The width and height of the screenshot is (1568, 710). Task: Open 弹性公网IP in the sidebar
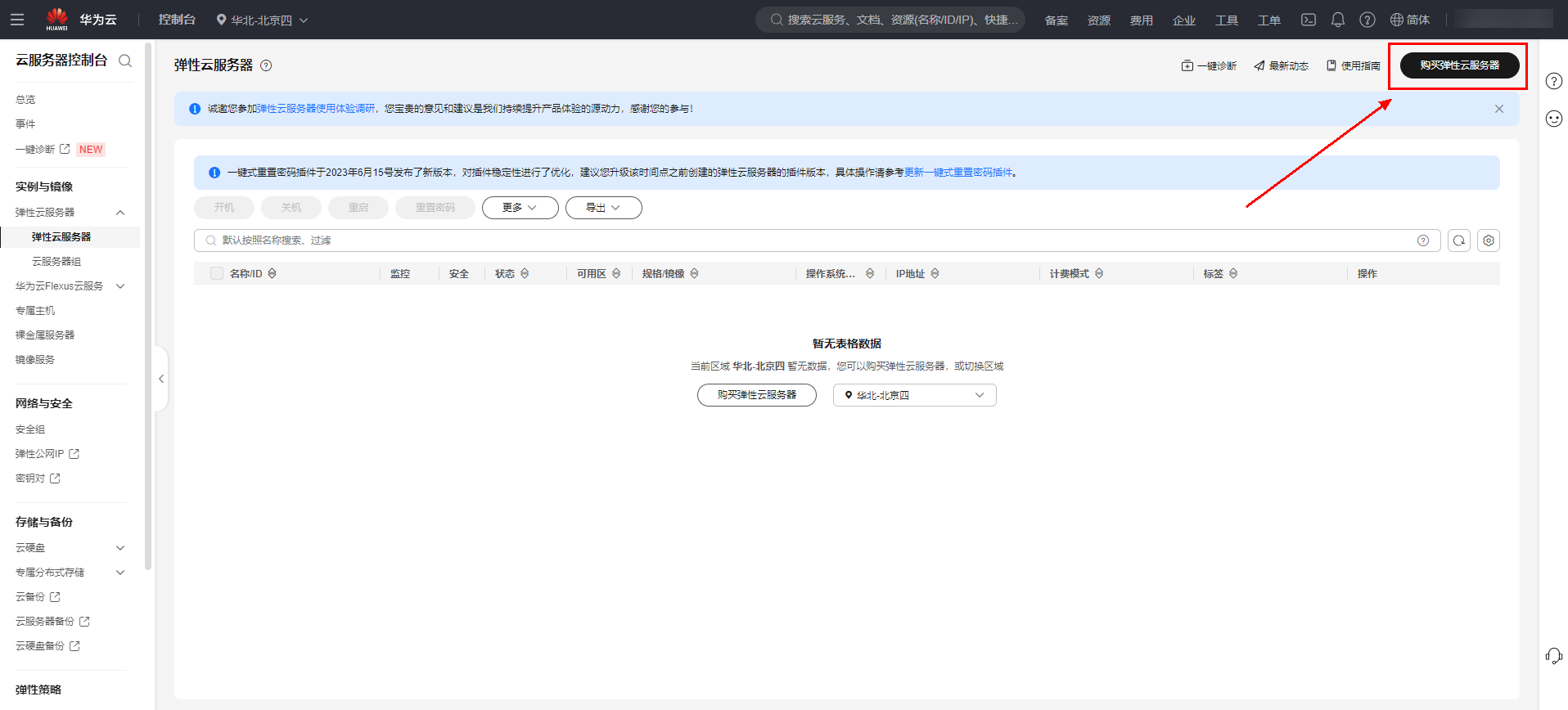[47, 454]
